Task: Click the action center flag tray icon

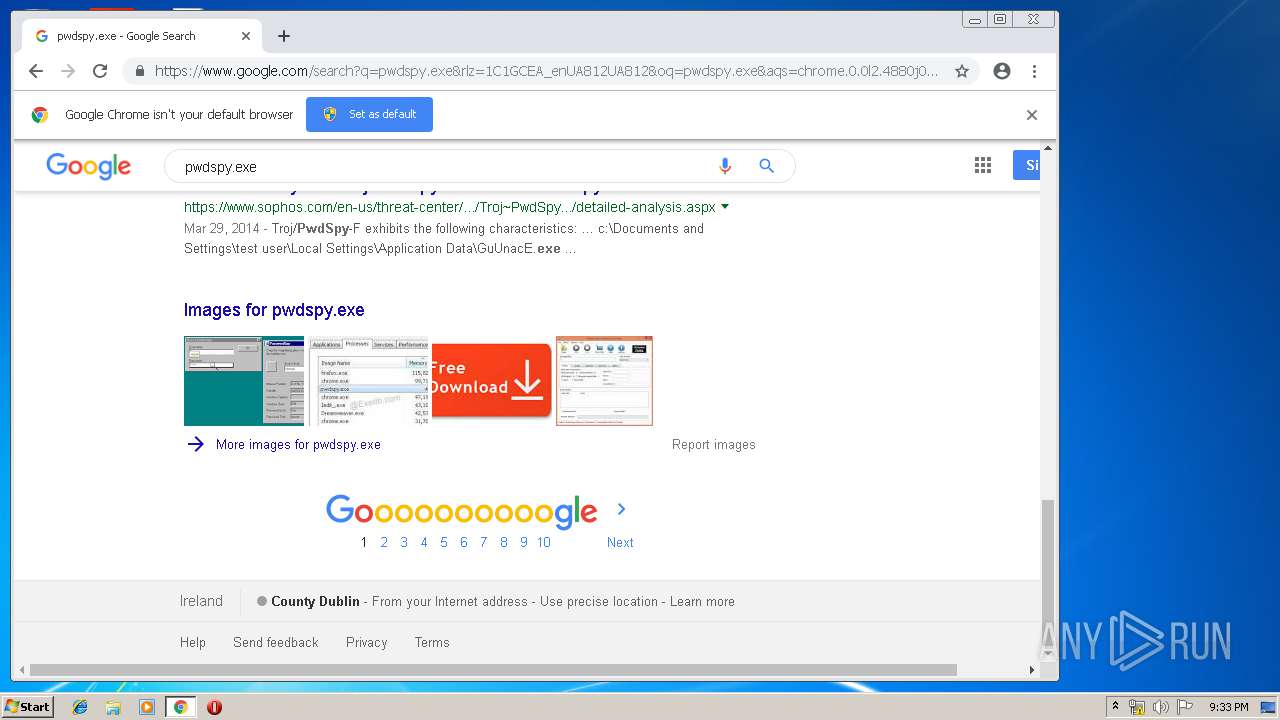Action: click(x=1185, y=707)
